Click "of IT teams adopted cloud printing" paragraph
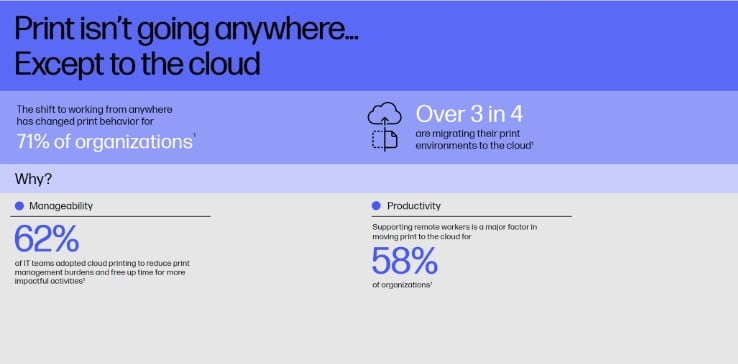Screen dimensions: 738x364 (x=102, y=272)
